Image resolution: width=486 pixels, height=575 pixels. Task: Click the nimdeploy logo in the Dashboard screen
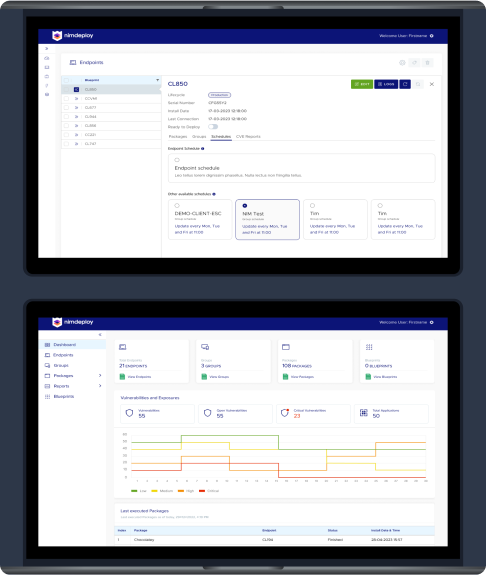click(x=73, y=322)
